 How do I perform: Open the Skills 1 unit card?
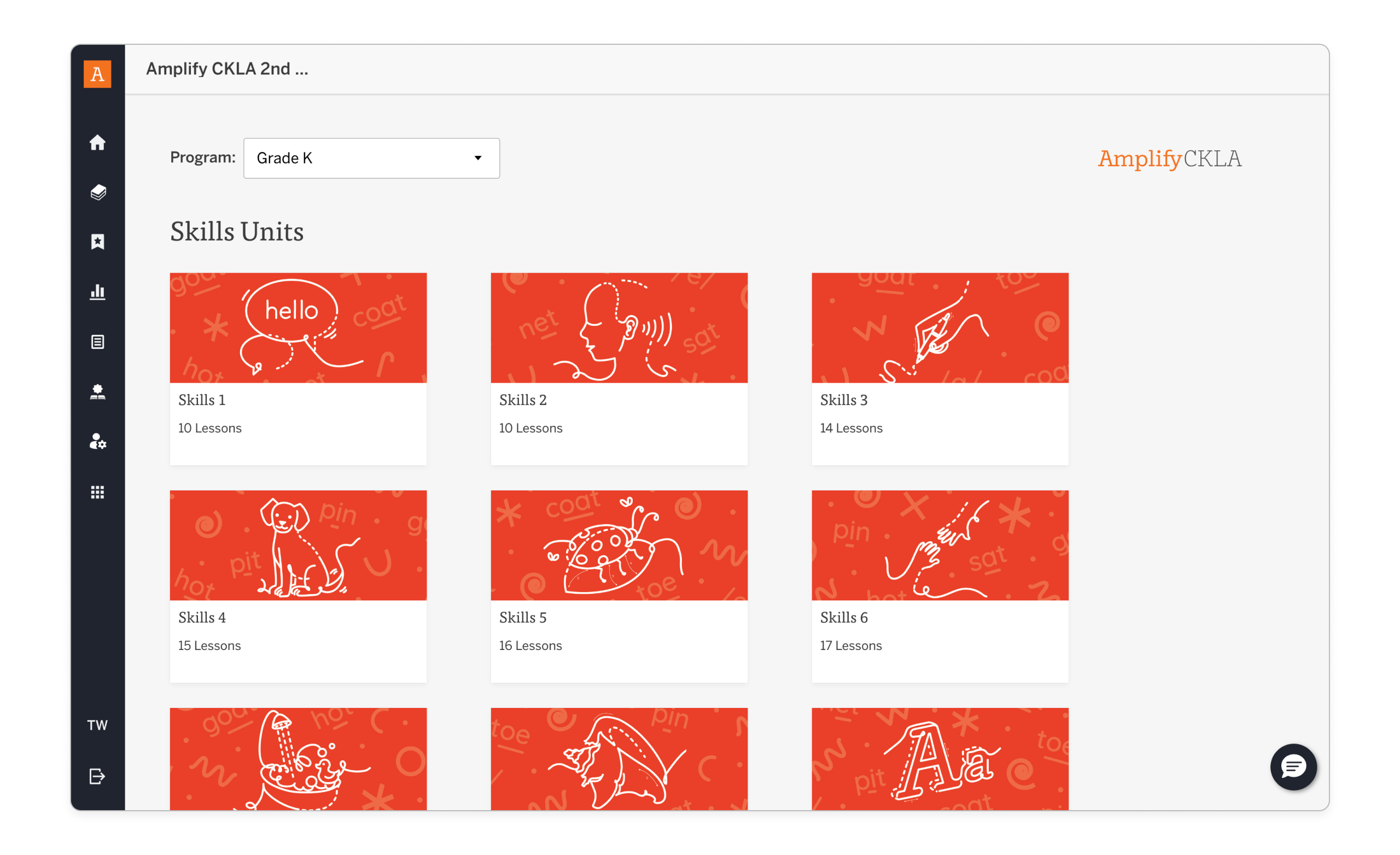pos(297,369)
